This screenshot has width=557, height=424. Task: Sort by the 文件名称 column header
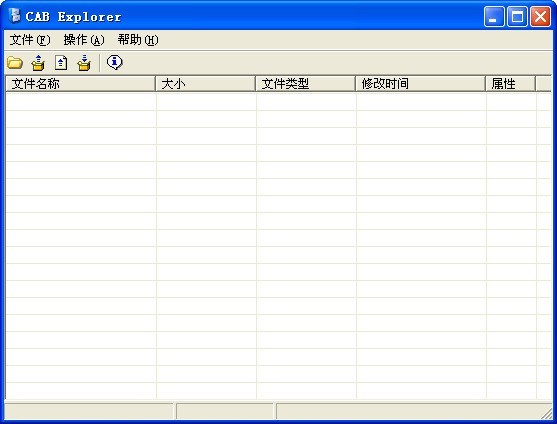tap(81, 84)
